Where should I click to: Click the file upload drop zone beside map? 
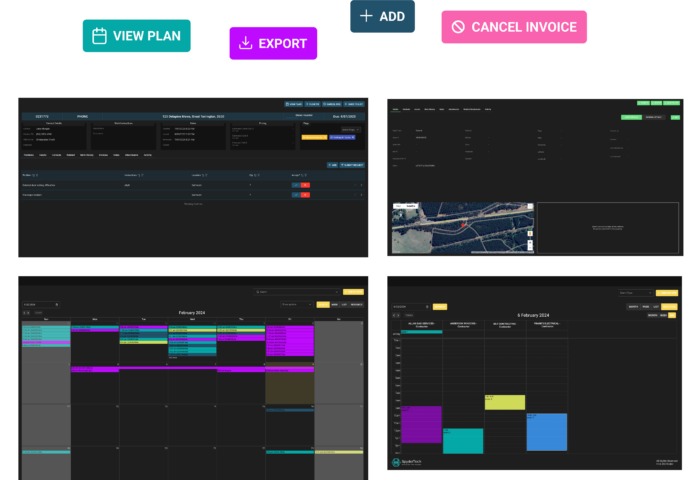coord(609,229)
